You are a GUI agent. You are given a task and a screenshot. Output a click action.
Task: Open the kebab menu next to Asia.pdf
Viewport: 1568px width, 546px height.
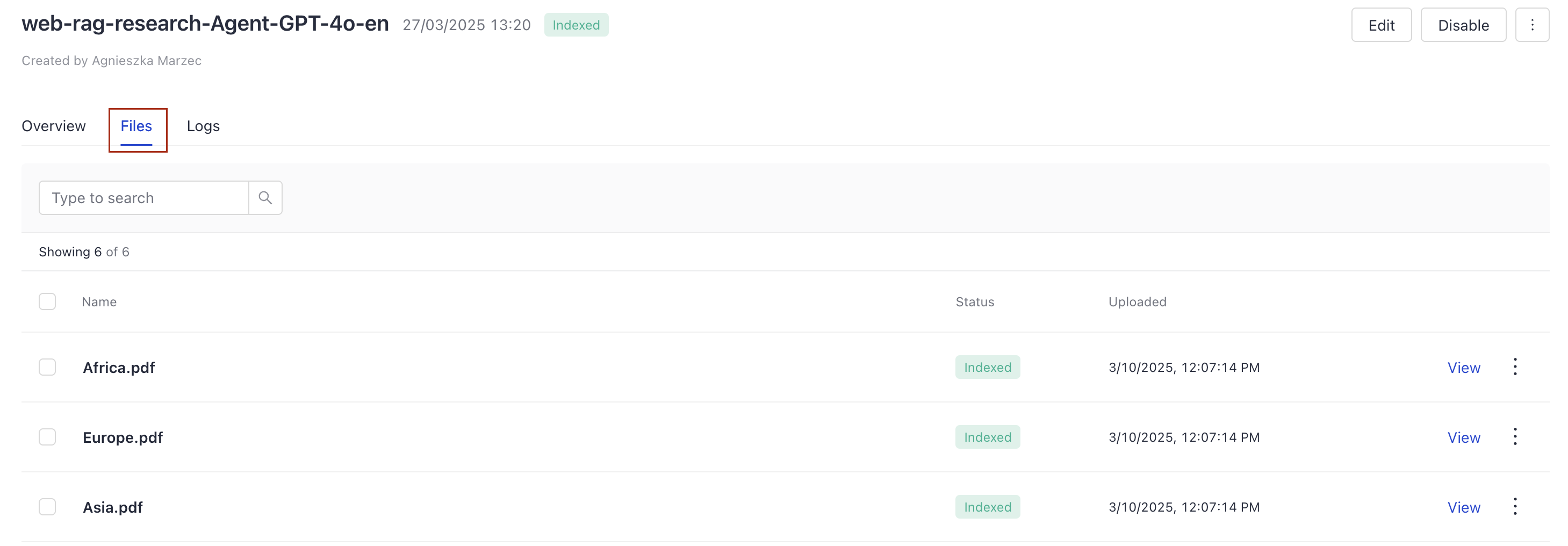point(1515,506)
